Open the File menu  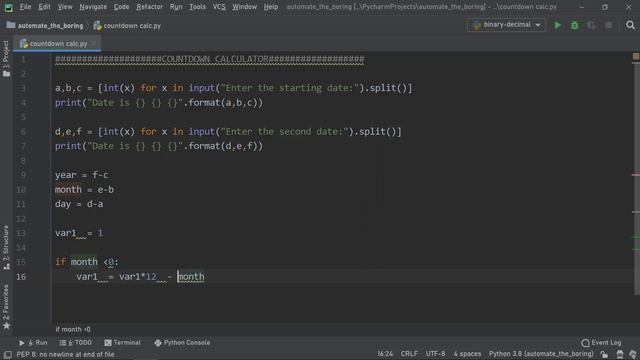pos(25,7)
